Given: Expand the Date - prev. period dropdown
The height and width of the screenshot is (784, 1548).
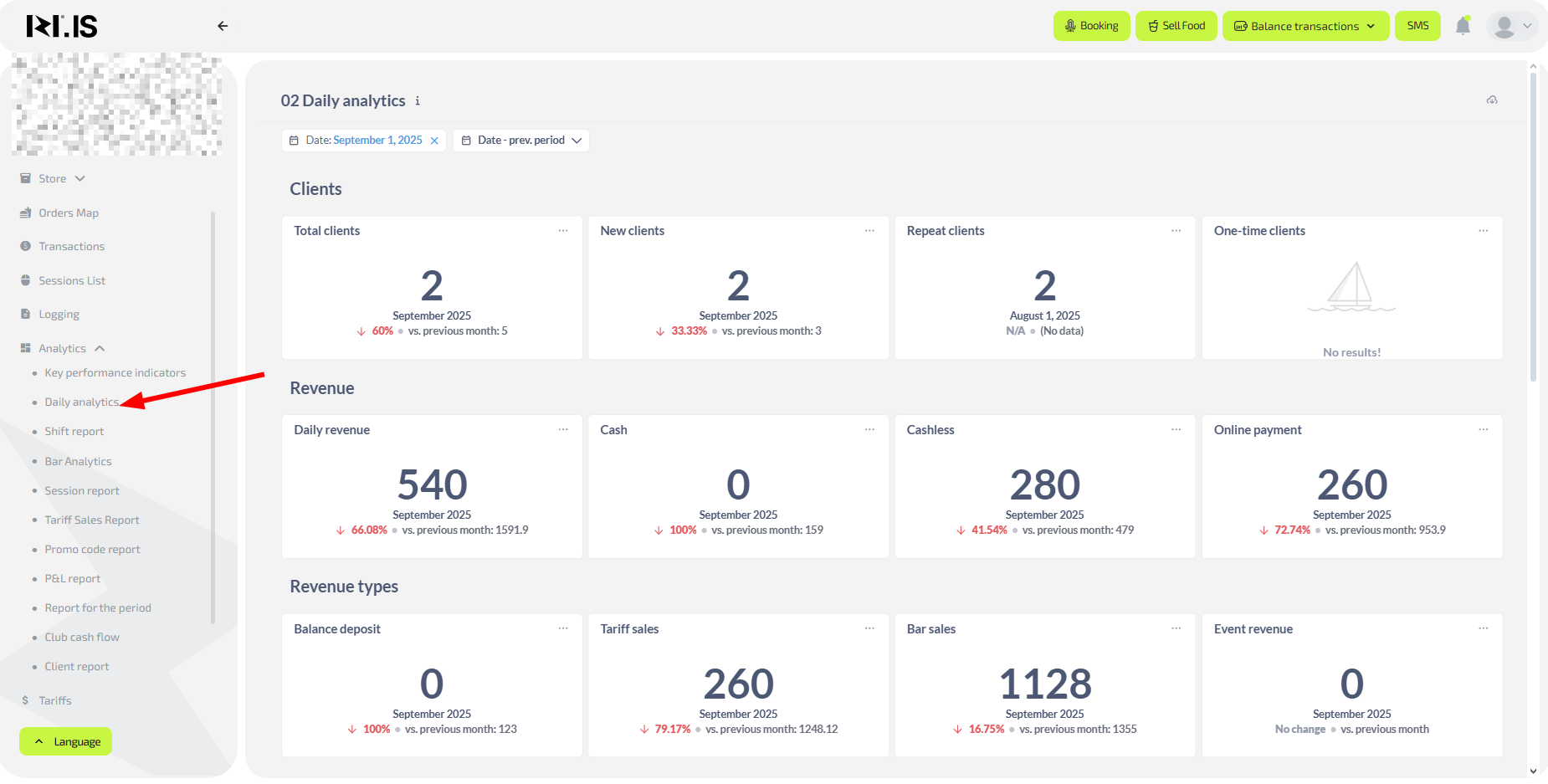Looking at the screenshot, I should (521, 141).
